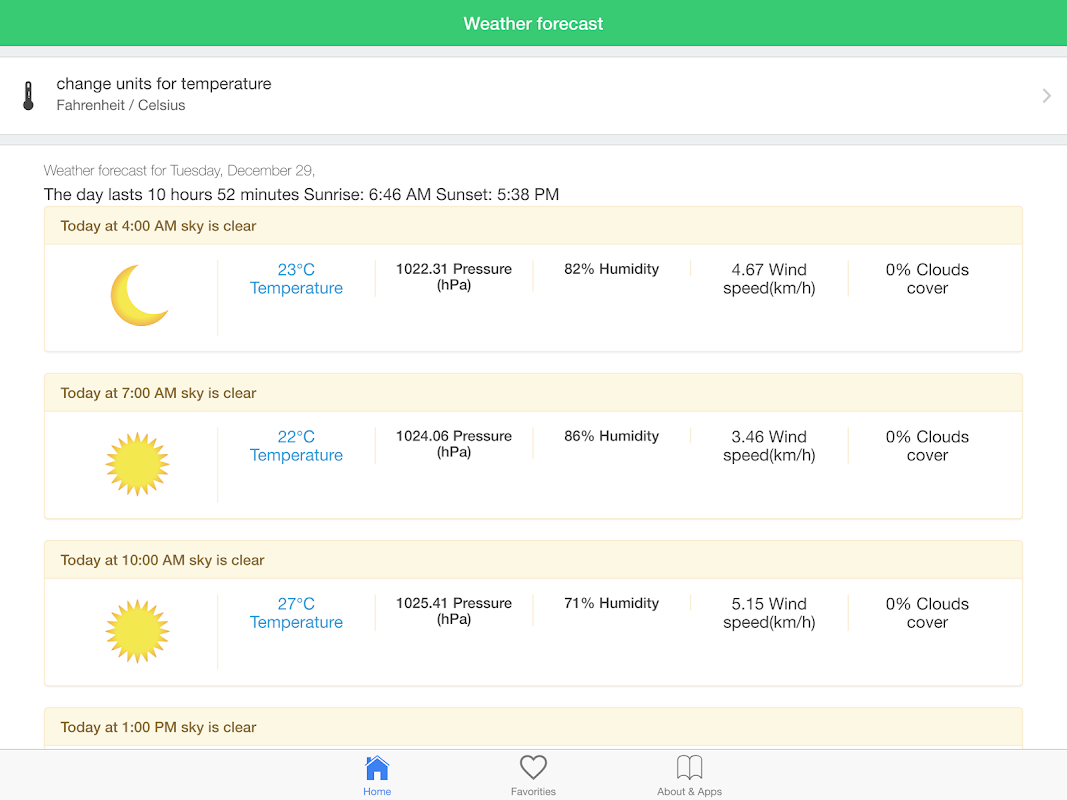Click the 23°C Temperature link
This screenshot has height=800, width=1067.
(296, 279)
